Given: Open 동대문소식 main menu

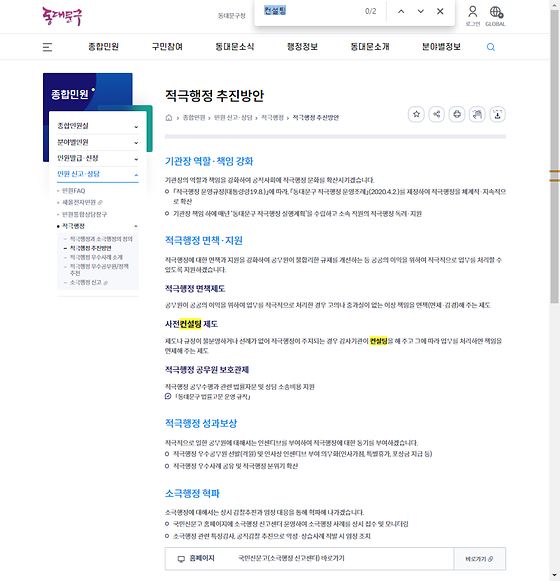Looking at the screenshot, I should pos(235,47).
